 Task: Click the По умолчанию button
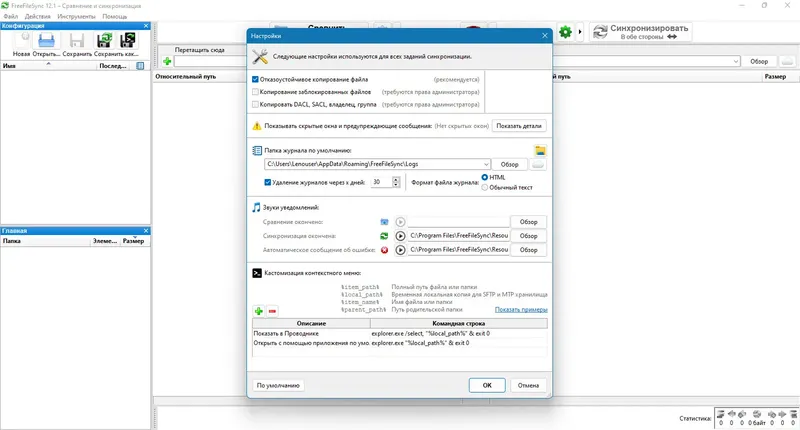coord(278,386)
